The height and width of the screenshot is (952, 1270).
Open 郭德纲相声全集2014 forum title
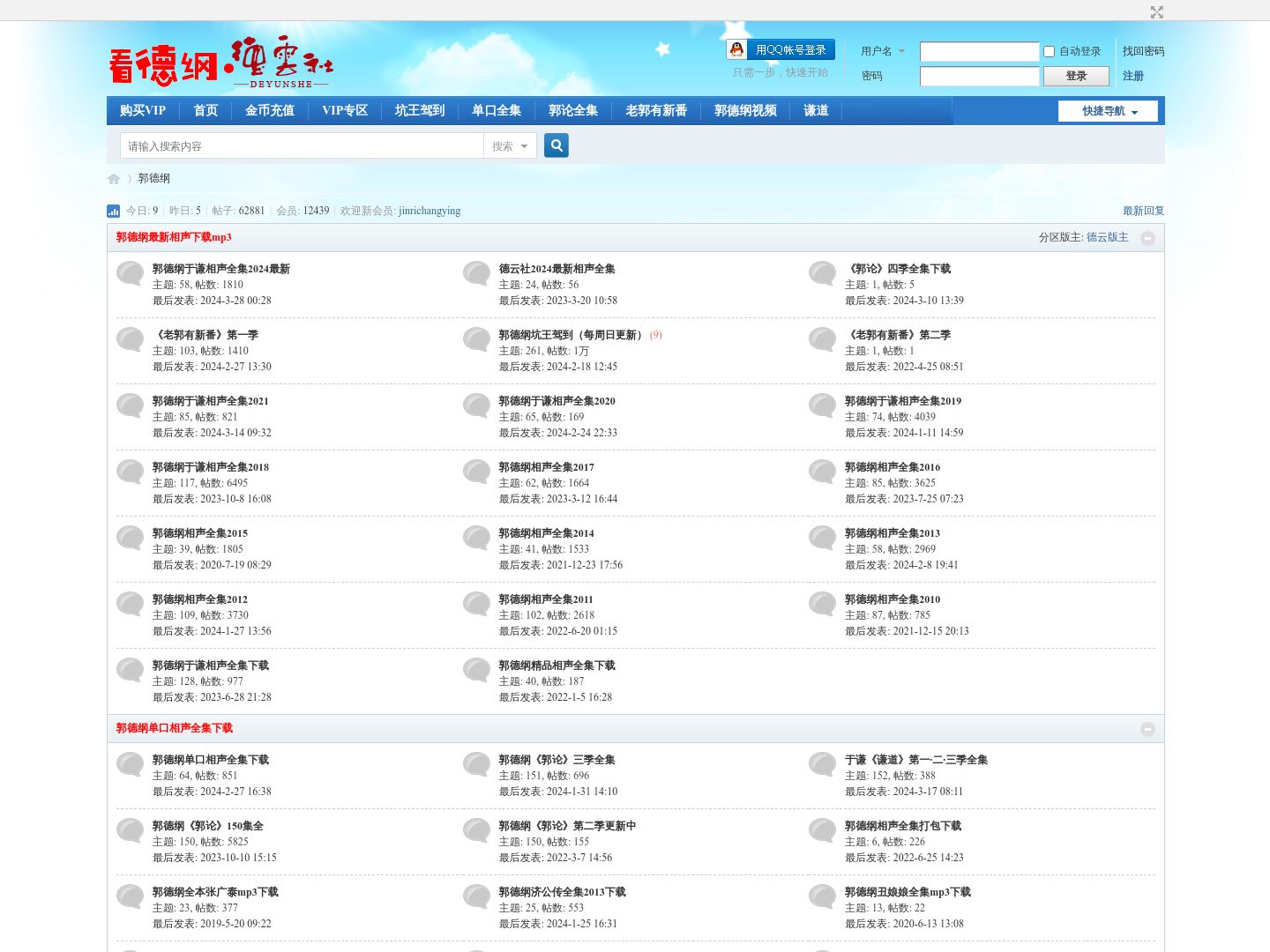[546, 533]
